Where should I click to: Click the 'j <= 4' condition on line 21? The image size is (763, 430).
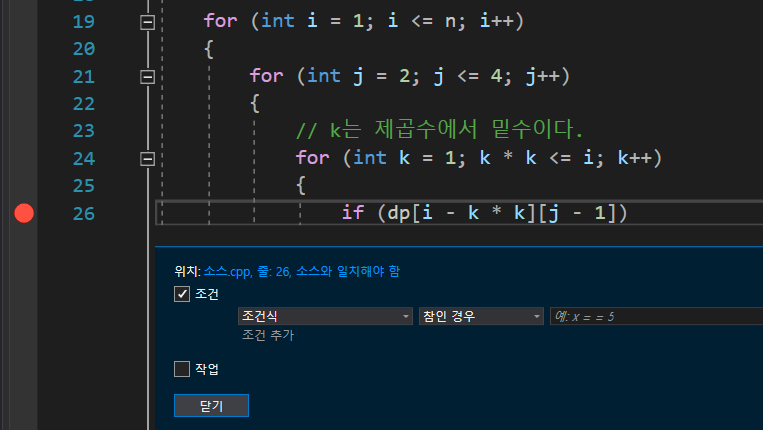click(468, 76)
